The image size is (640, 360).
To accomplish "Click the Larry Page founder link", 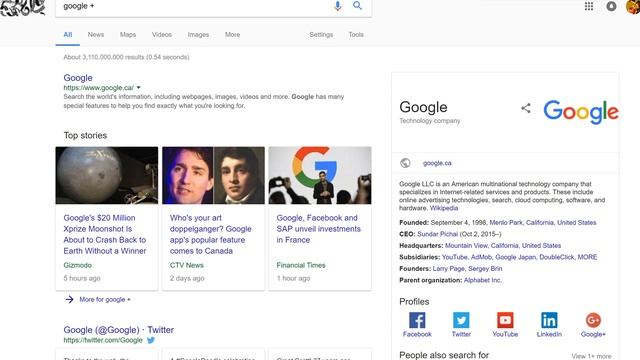I will coord(449,269).
